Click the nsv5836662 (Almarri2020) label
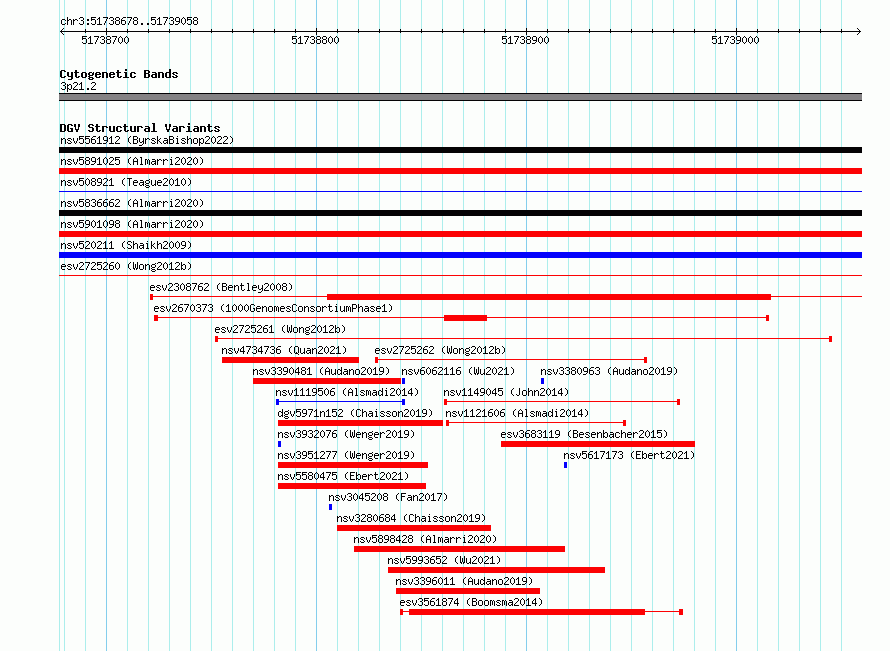 132,203
